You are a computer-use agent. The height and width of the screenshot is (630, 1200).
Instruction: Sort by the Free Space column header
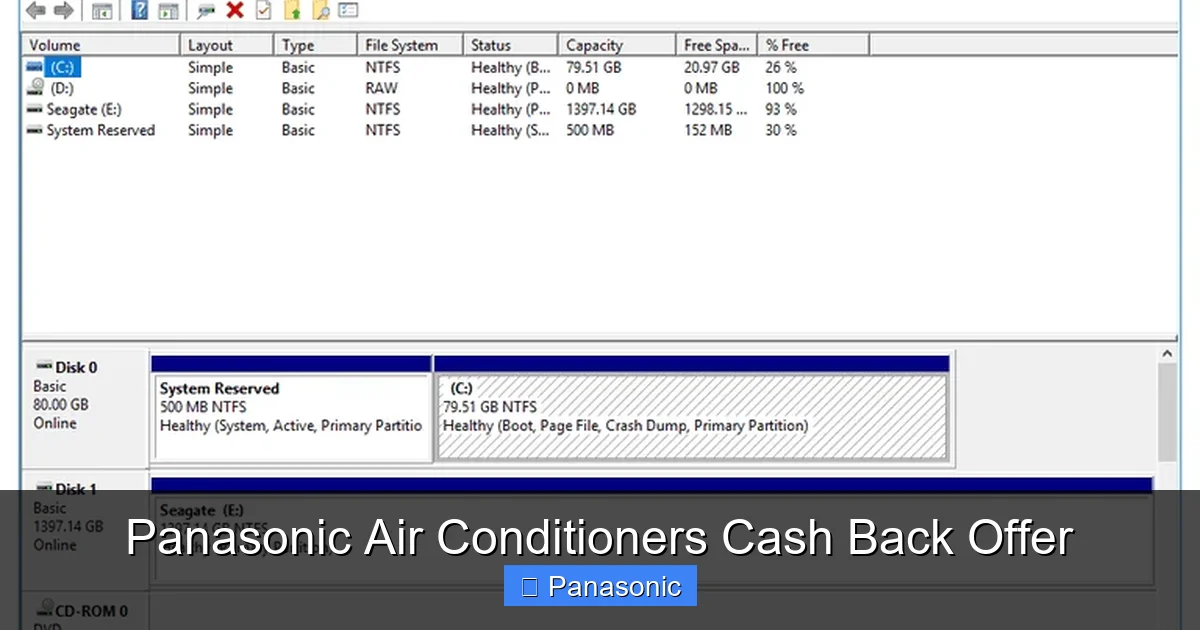click(x=717, y=45)
